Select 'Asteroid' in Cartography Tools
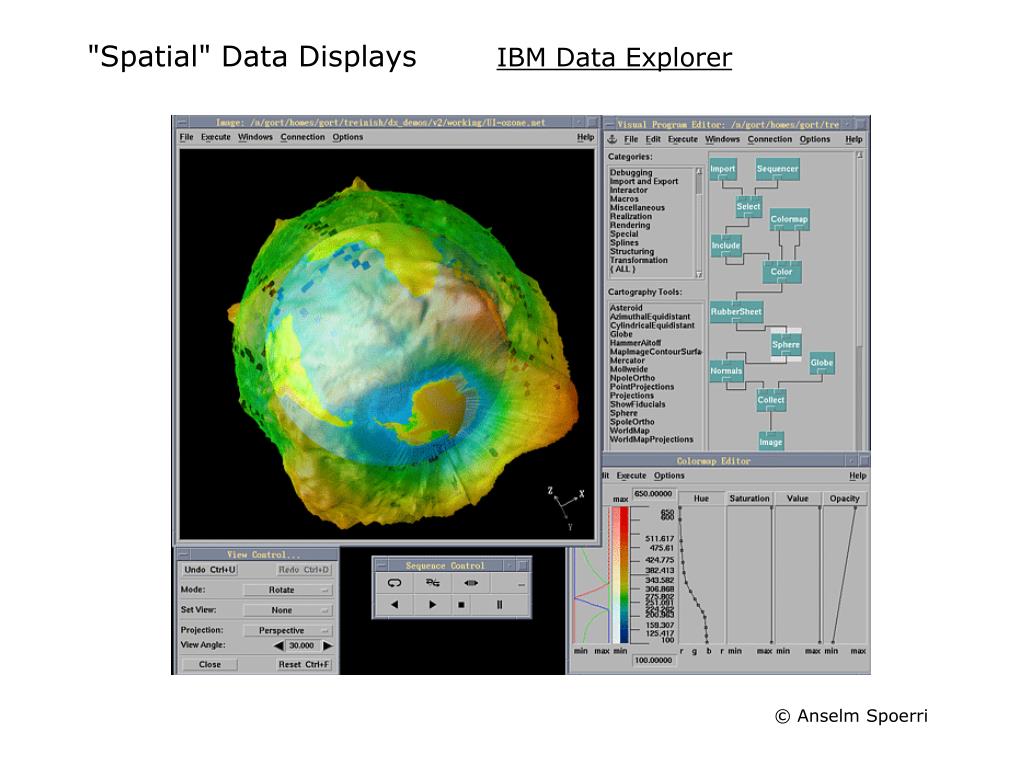1024x768 pixels. [x=626, y=308]
